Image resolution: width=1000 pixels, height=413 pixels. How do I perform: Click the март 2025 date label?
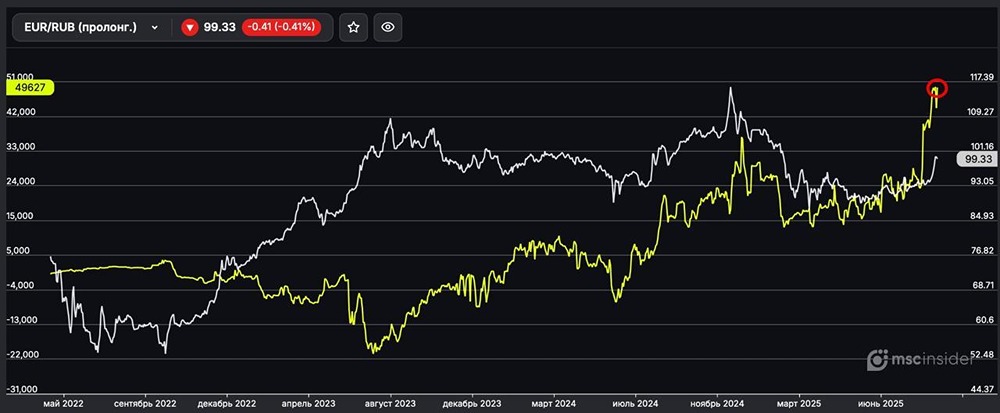point(798,403)
